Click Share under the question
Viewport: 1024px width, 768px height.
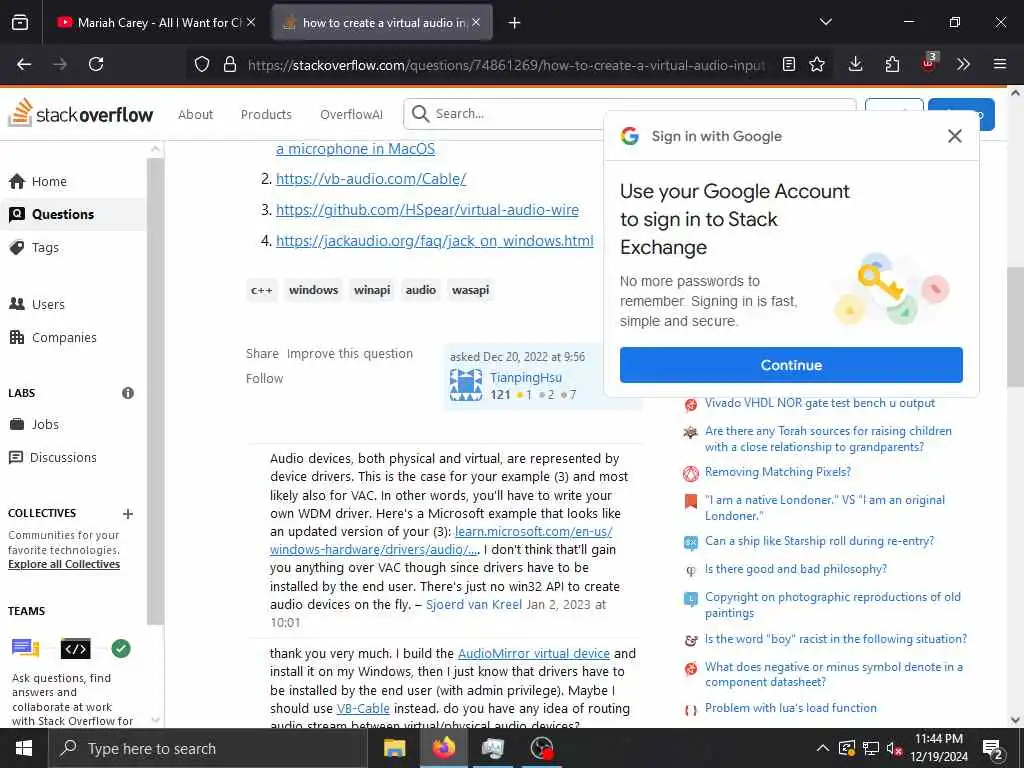(x=262, y=354)
